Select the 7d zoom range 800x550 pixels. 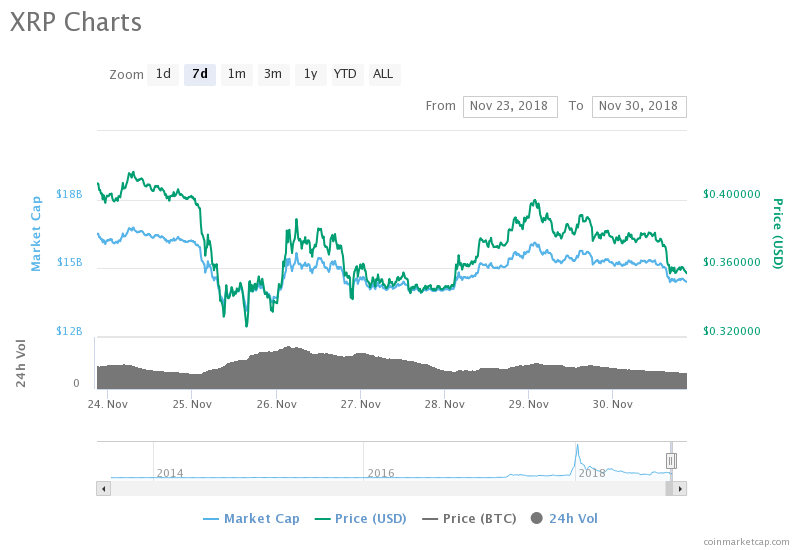(x=200, y=74)
